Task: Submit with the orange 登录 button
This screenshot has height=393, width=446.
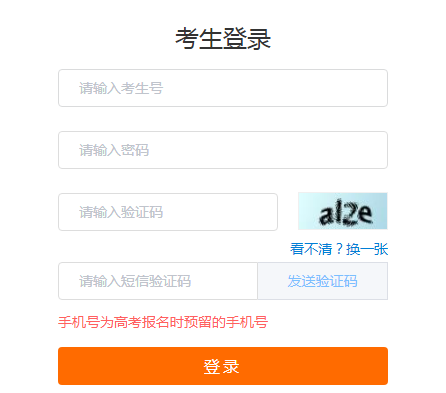Action: pyautogui.click(x=223, y=366)
